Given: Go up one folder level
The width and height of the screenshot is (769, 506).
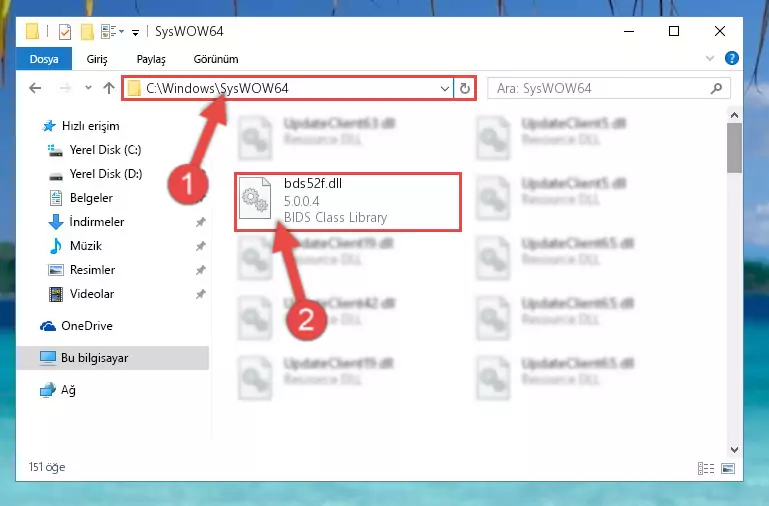Looking at the screenshot, I should click(109, 88).
